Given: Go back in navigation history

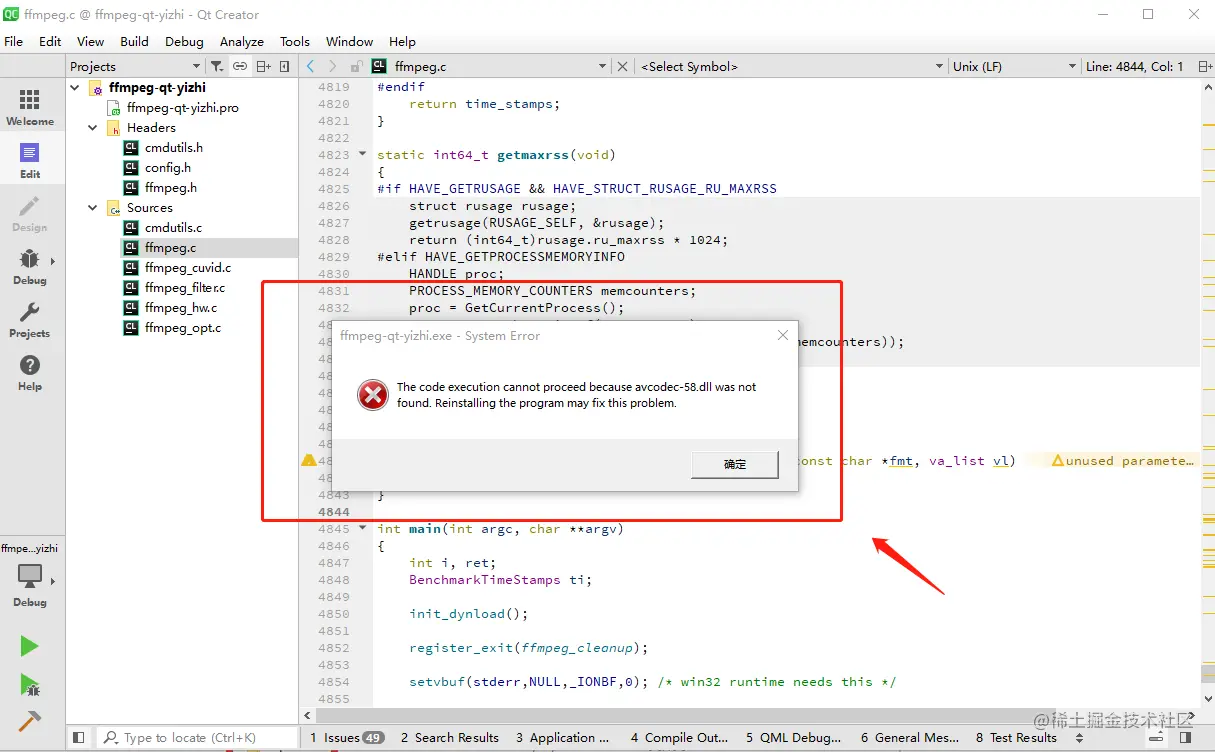Looking at the screenshot, I should (x=311, y=66).
